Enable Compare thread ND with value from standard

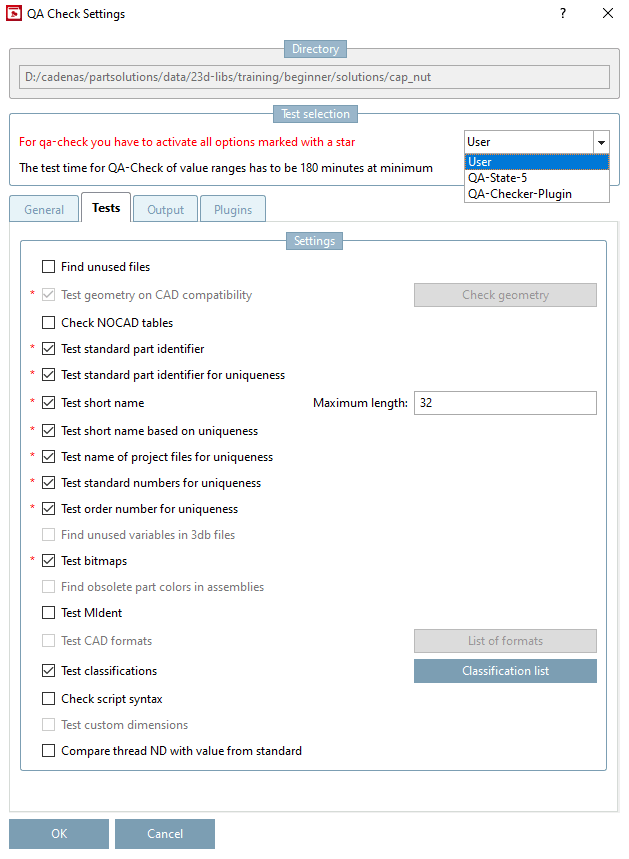(46, 750)
